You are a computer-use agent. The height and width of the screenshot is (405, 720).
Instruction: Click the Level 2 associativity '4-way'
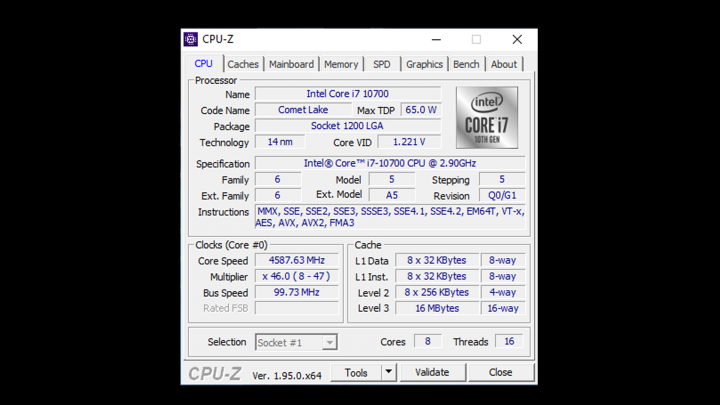[x=503, y=292]
